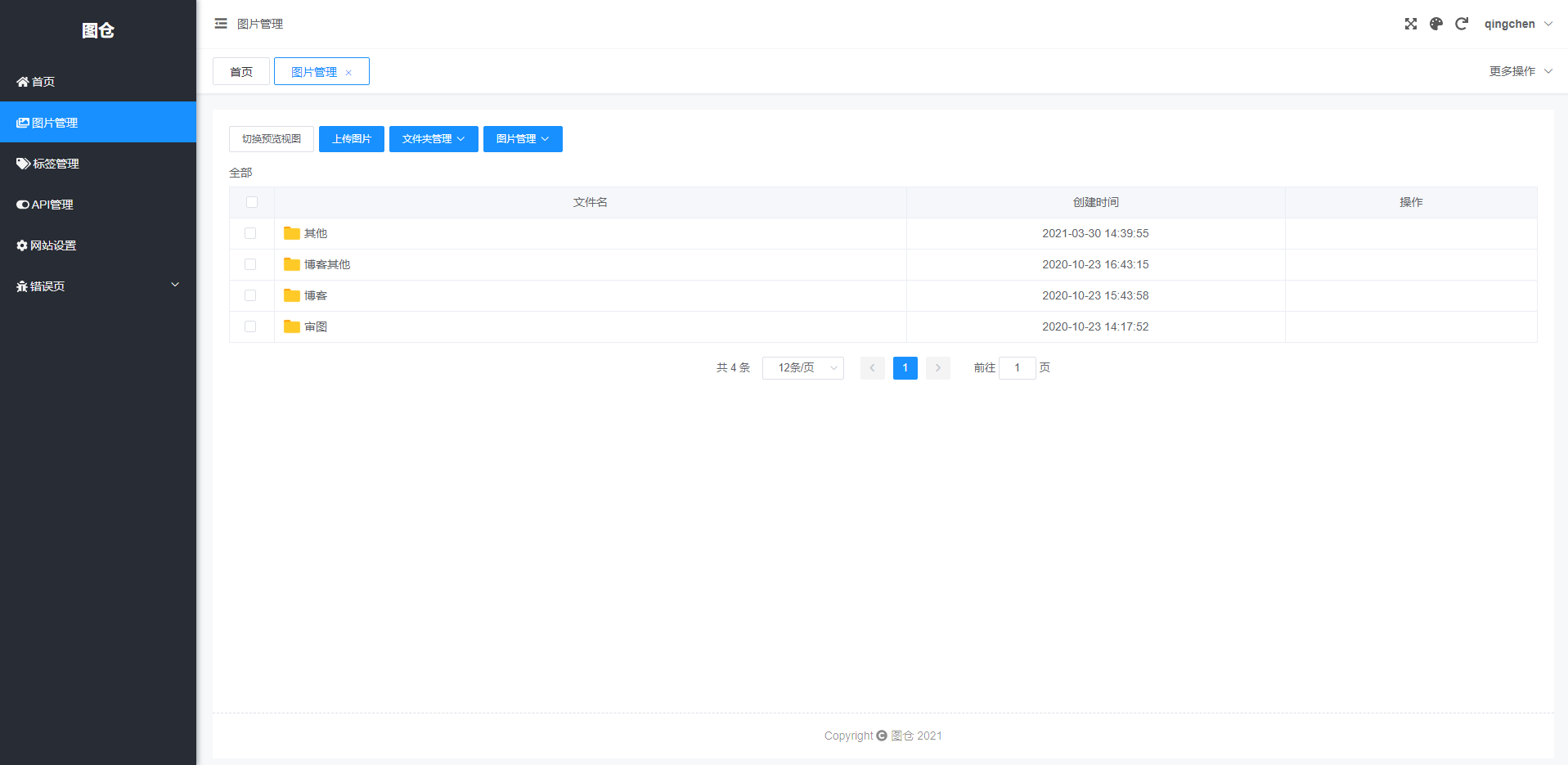Check the checkbox for the 博客 folder

pos(250,295)
